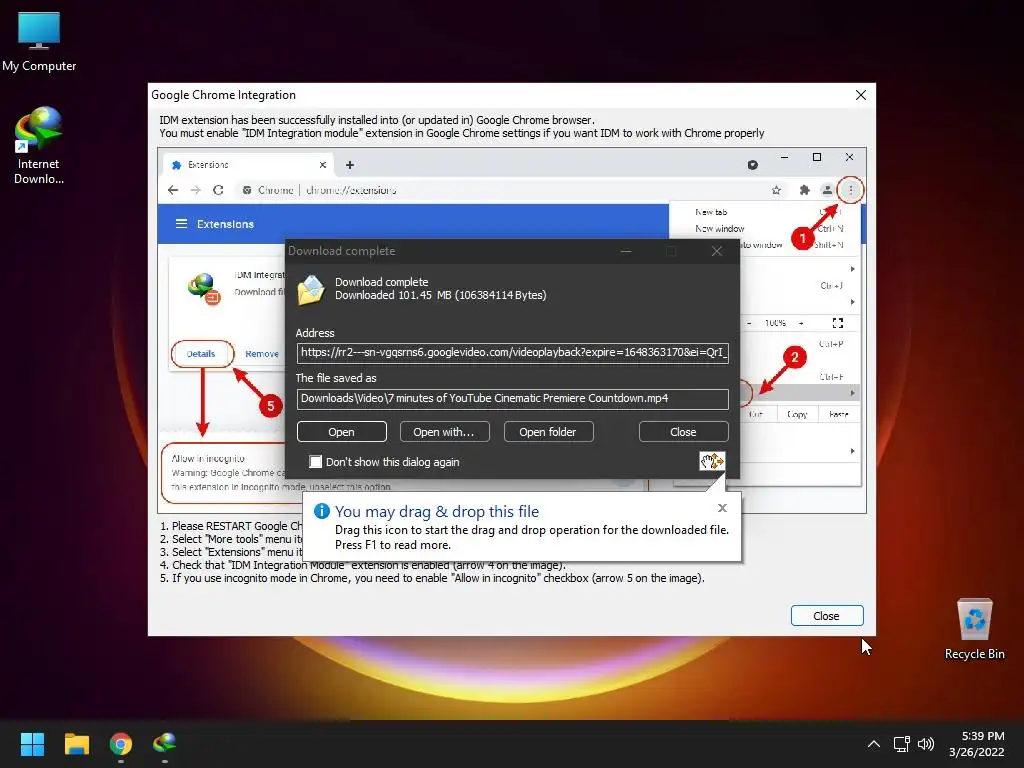Open Internet Download Manager taskbar icon
Image resolution: width=1024 pixels, height=768 pixels.
tap(165, 744)
